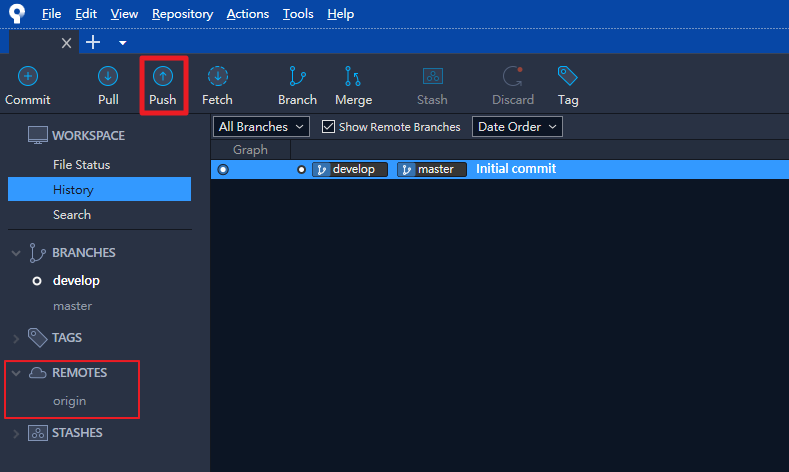789x472 pixels.
Task: Create a new branch with Branch icon
Action: point(297,77)
